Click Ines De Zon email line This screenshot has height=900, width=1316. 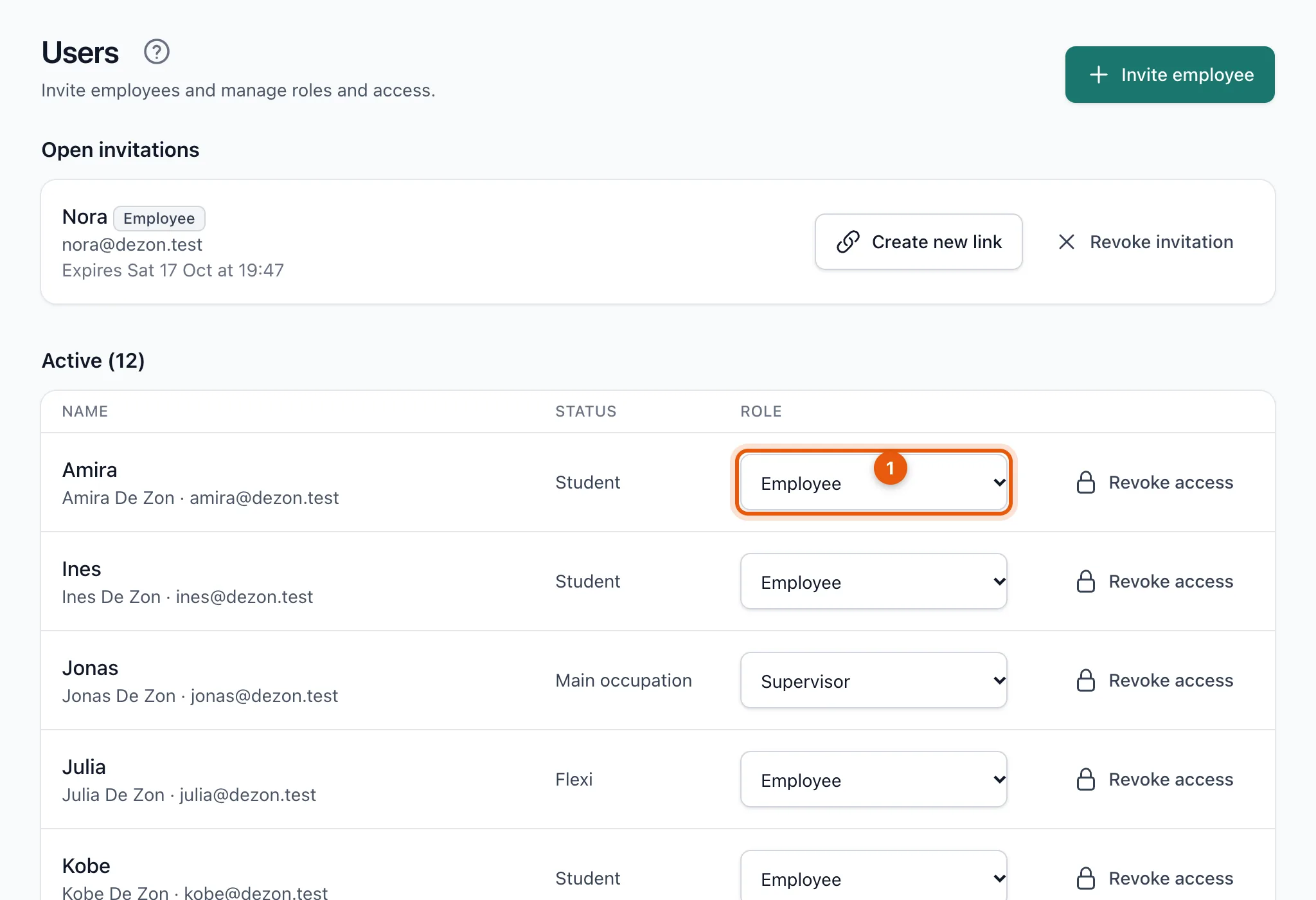(x=187, y=597)
